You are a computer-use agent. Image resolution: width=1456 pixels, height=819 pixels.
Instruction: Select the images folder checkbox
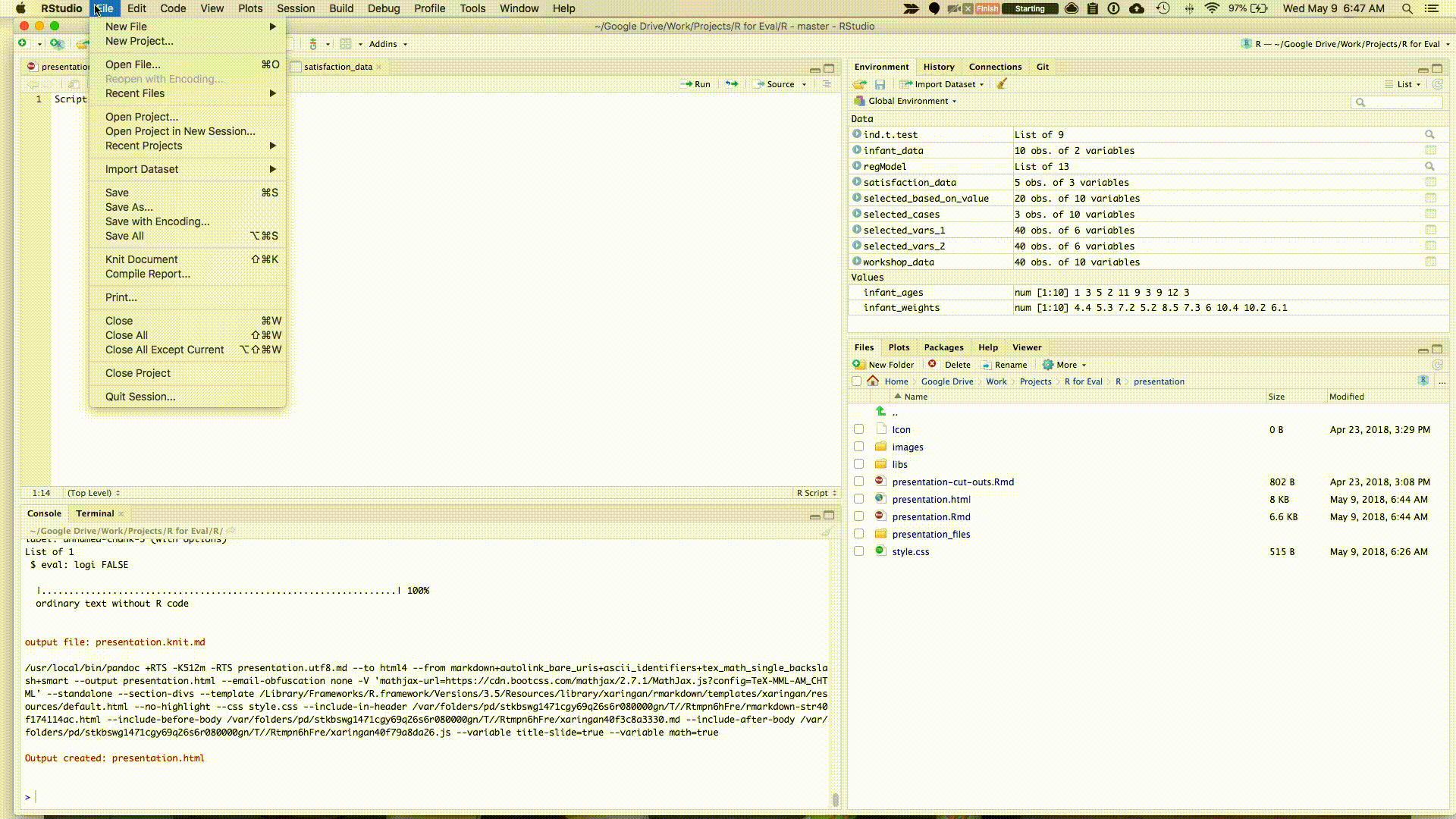point(858,447)
